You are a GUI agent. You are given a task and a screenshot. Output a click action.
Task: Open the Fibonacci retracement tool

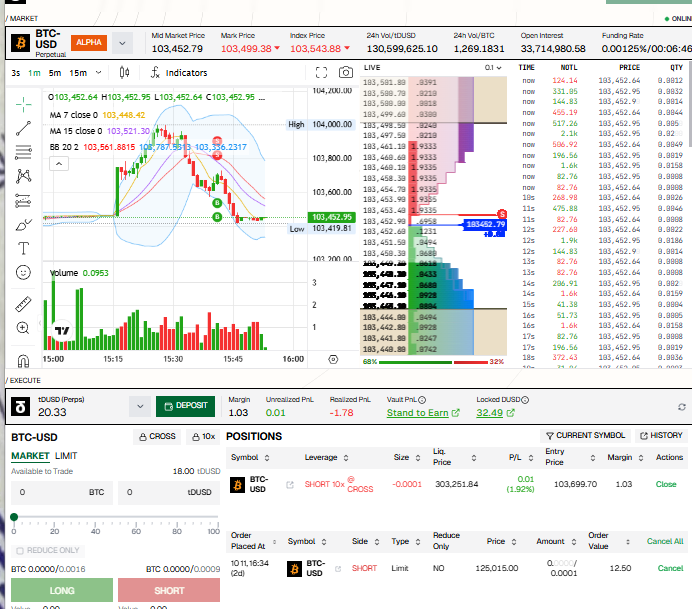coord(23,152)
